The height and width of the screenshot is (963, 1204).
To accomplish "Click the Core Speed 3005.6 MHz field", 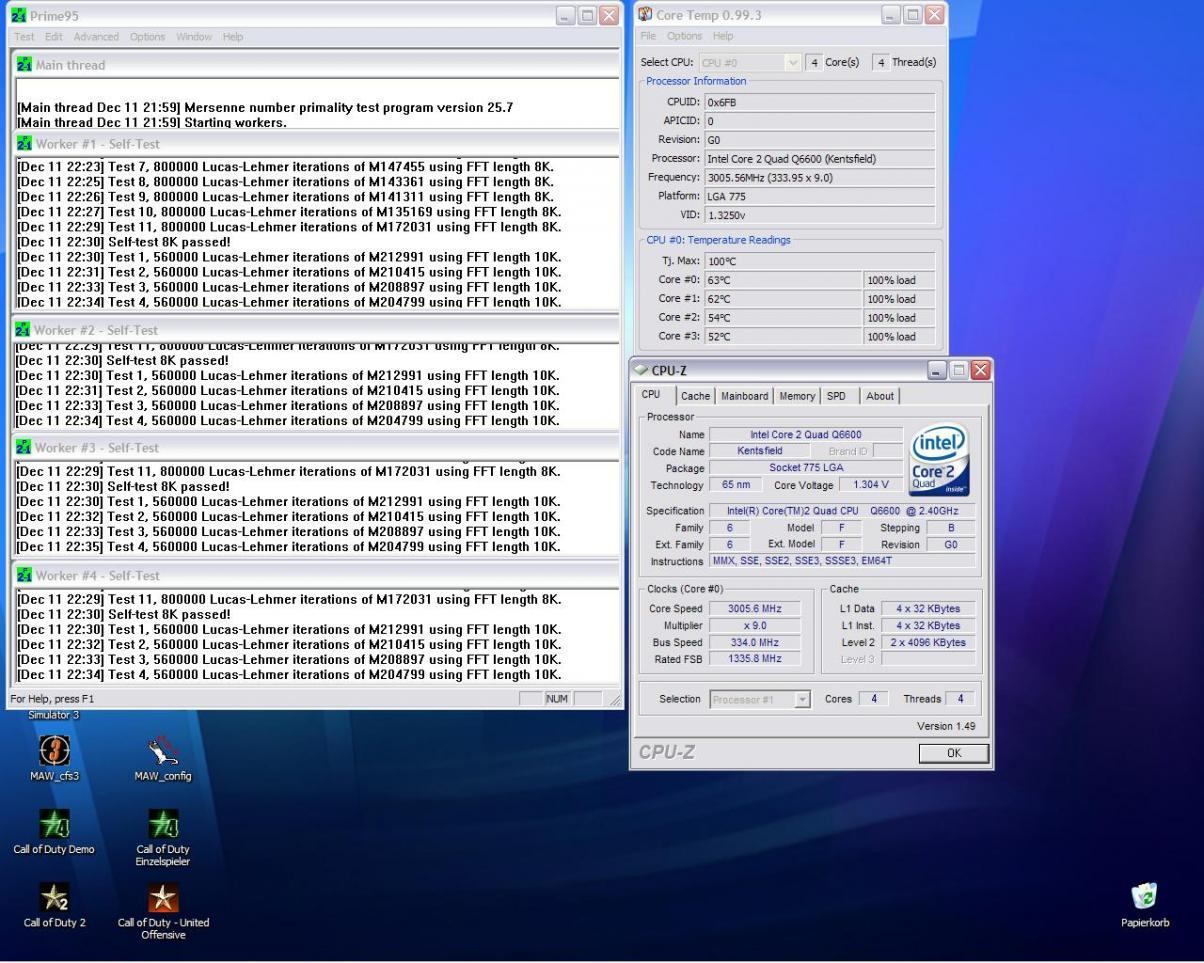I will point(755,608).
